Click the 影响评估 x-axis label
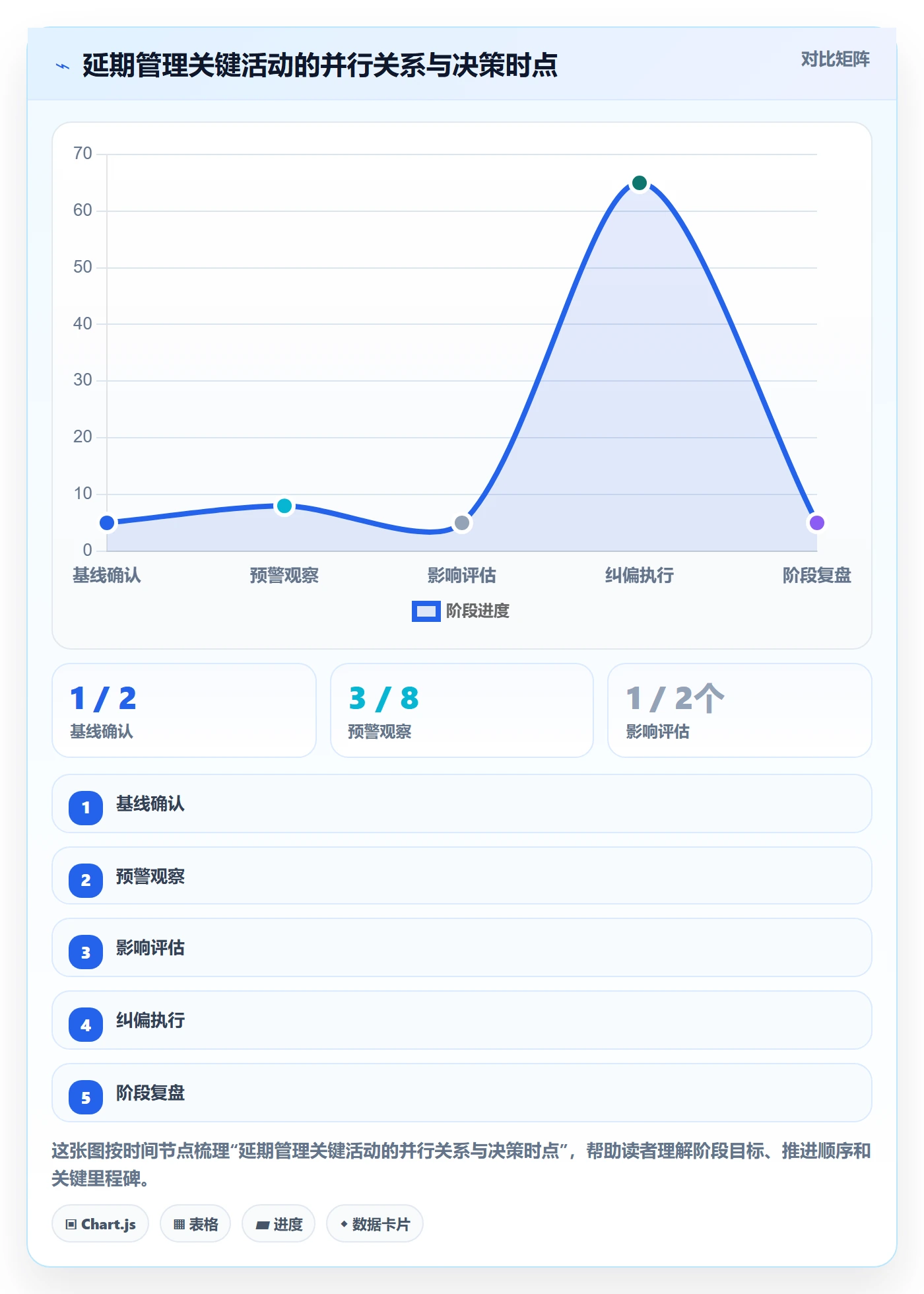Image resolution: width=924 pixels, height=1294 pixels. [462, 576]
